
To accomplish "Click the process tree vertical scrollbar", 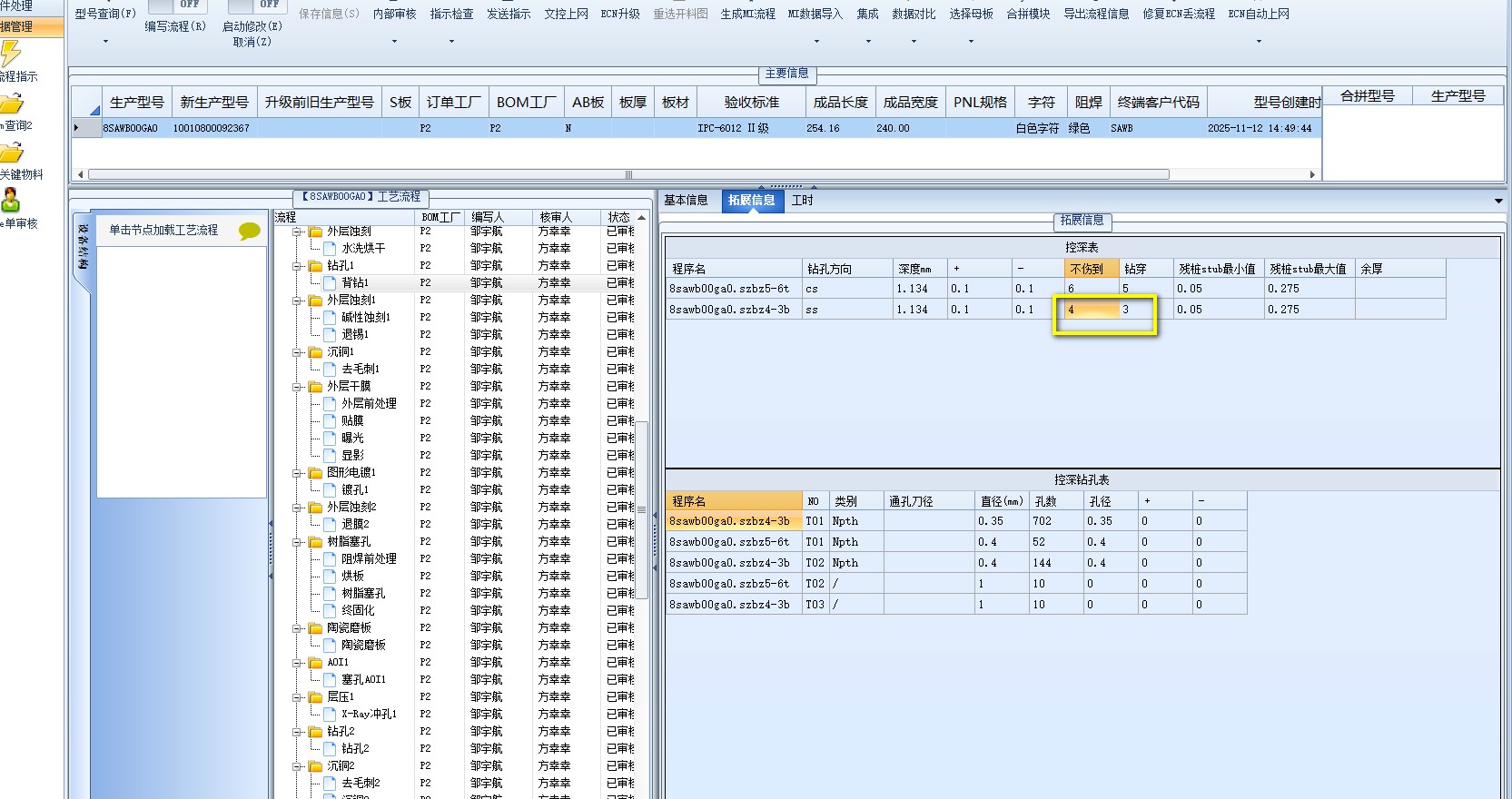I will pyautogui.click(x=641, y=509).
